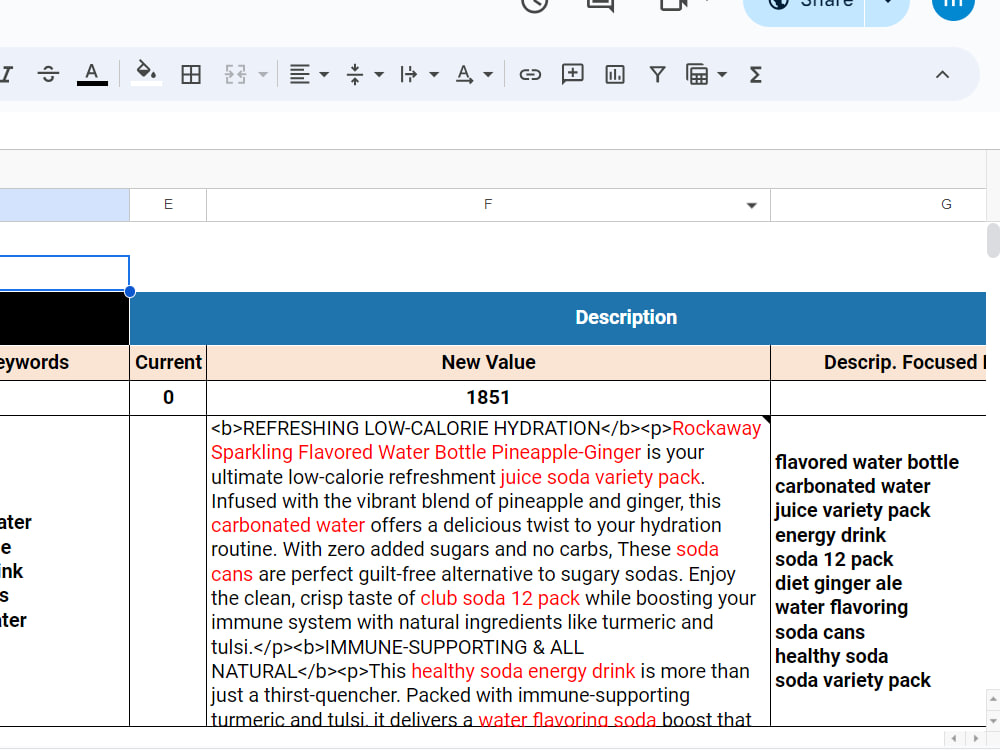The width and height of the screenshot is (1000, 750).
Task: Click the selection fill handle dot
Action: (129, 291)
